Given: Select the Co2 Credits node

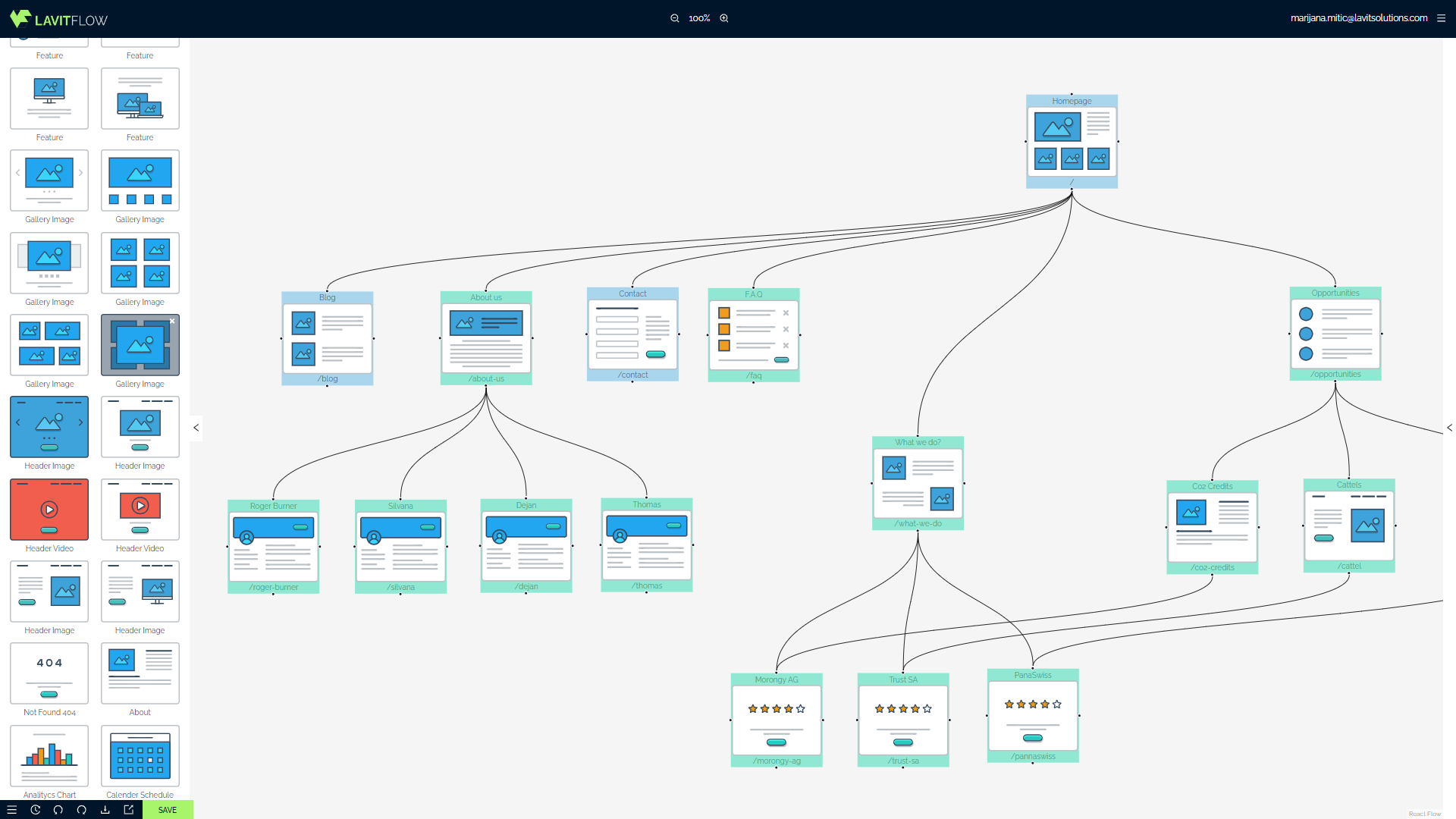Looking at the screenshot, I should tap(1213, 527).
